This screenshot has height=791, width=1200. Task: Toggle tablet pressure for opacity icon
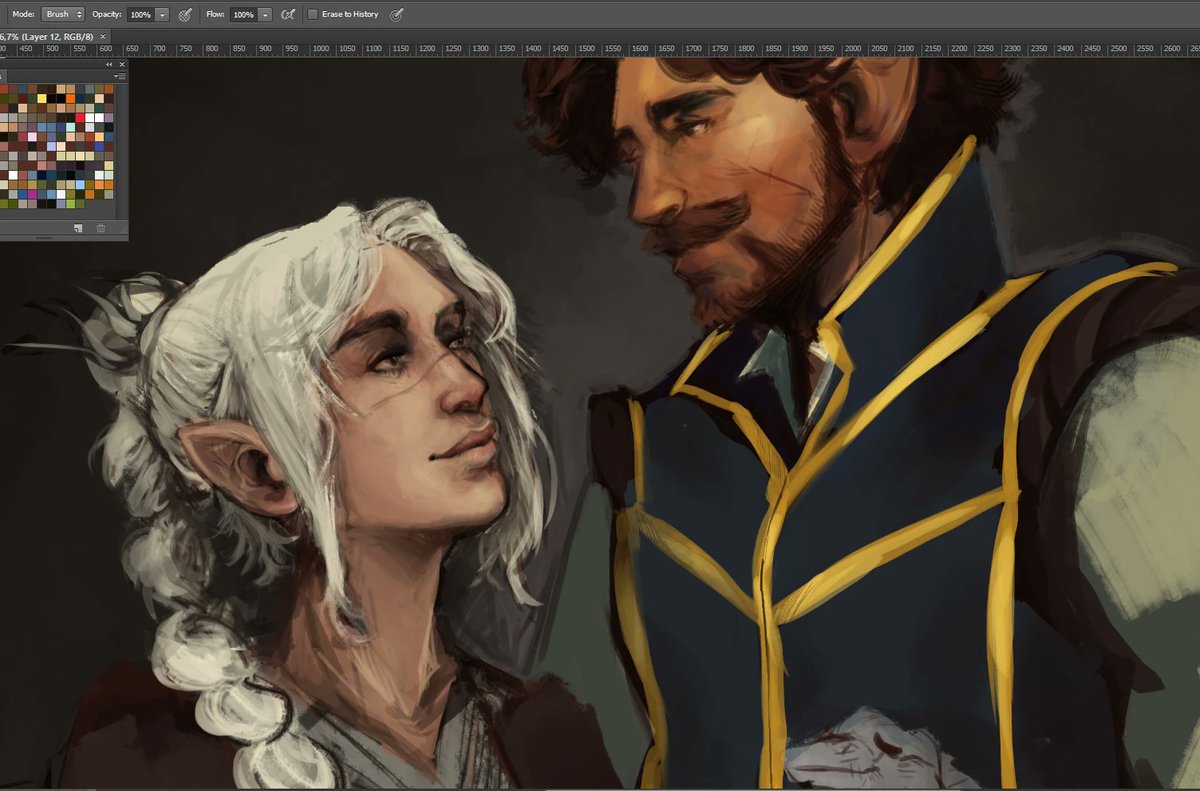tap(185, 15)
